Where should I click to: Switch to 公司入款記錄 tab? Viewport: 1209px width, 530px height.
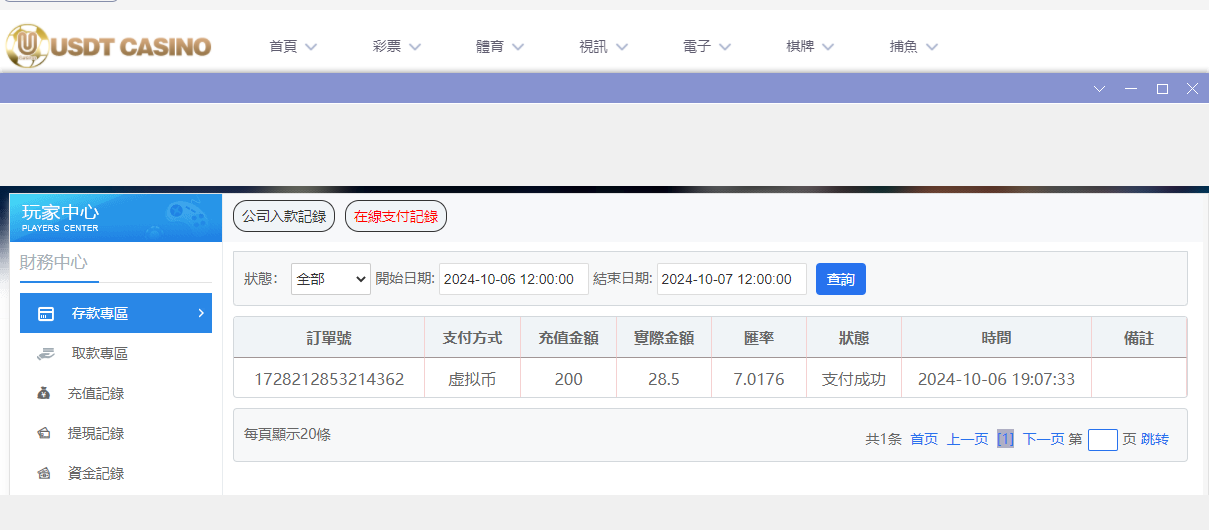click(x=284, y=216)
